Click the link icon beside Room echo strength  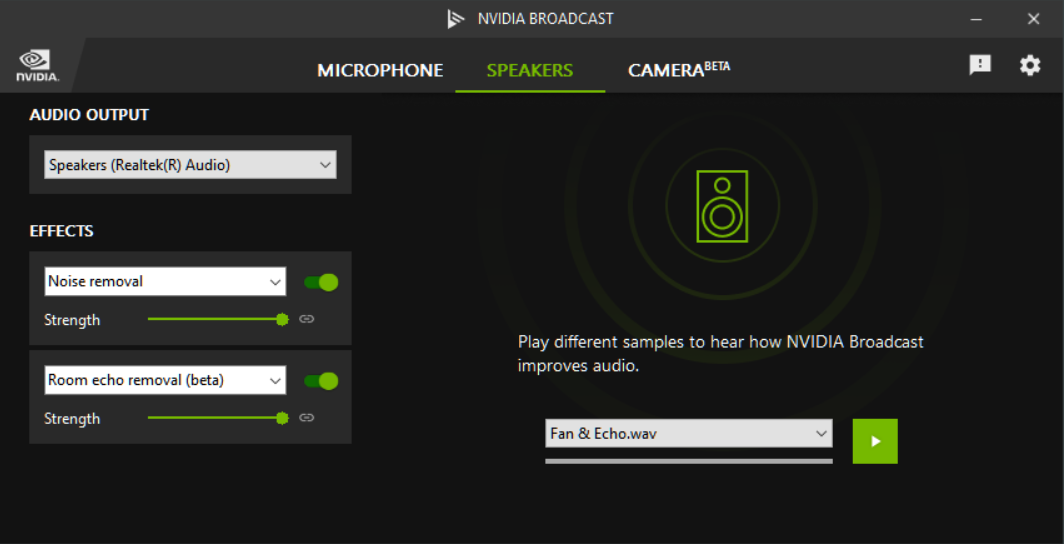coord(307,417)
